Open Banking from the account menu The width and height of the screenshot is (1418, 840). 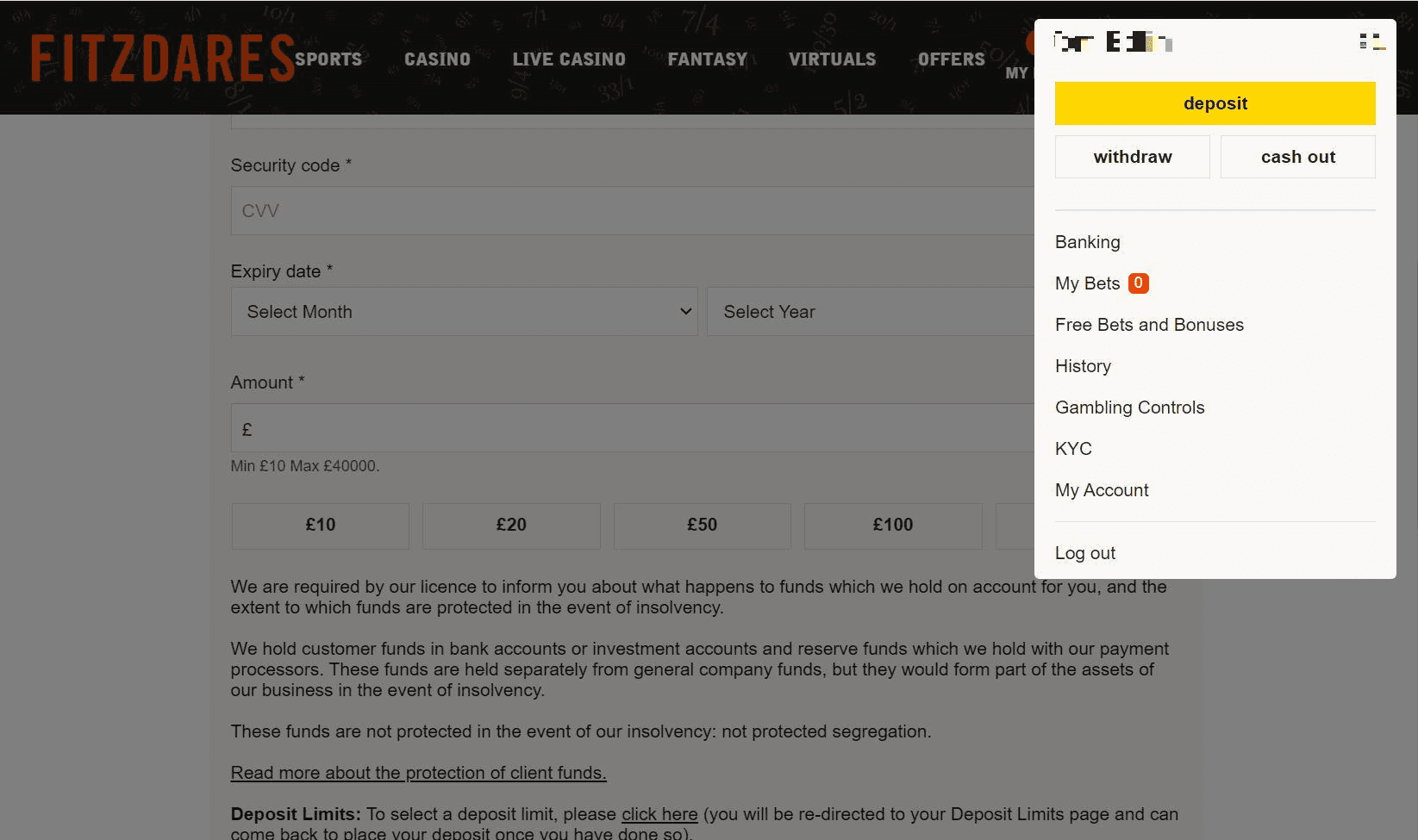click(1087, 242)
